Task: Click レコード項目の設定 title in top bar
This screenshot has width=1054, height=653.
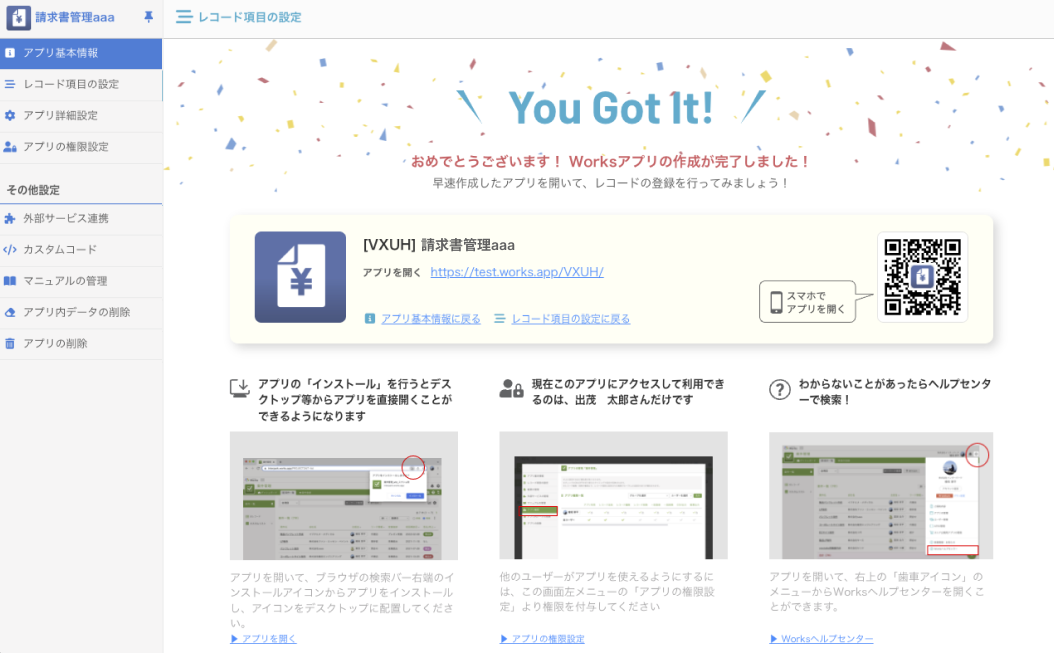Action: 249,17
